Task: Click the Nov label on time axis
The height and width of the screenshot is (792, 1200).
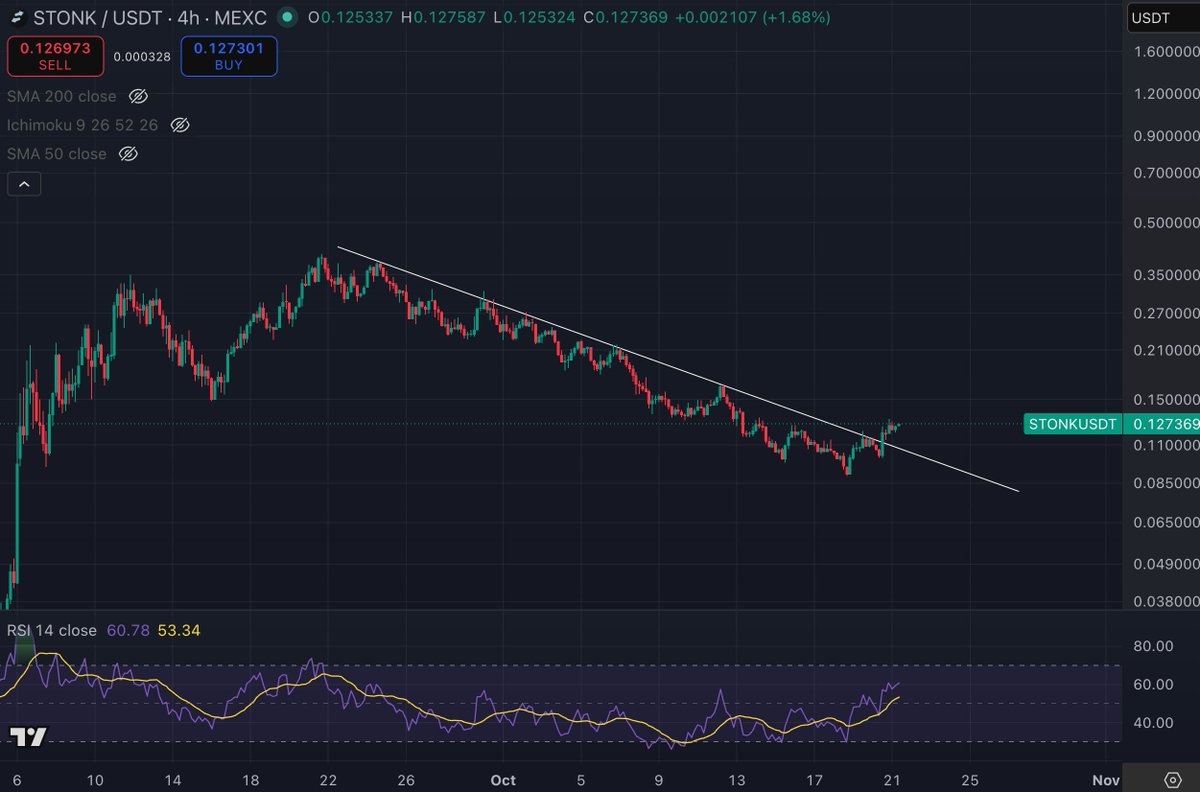Action: pos(1105,780)
